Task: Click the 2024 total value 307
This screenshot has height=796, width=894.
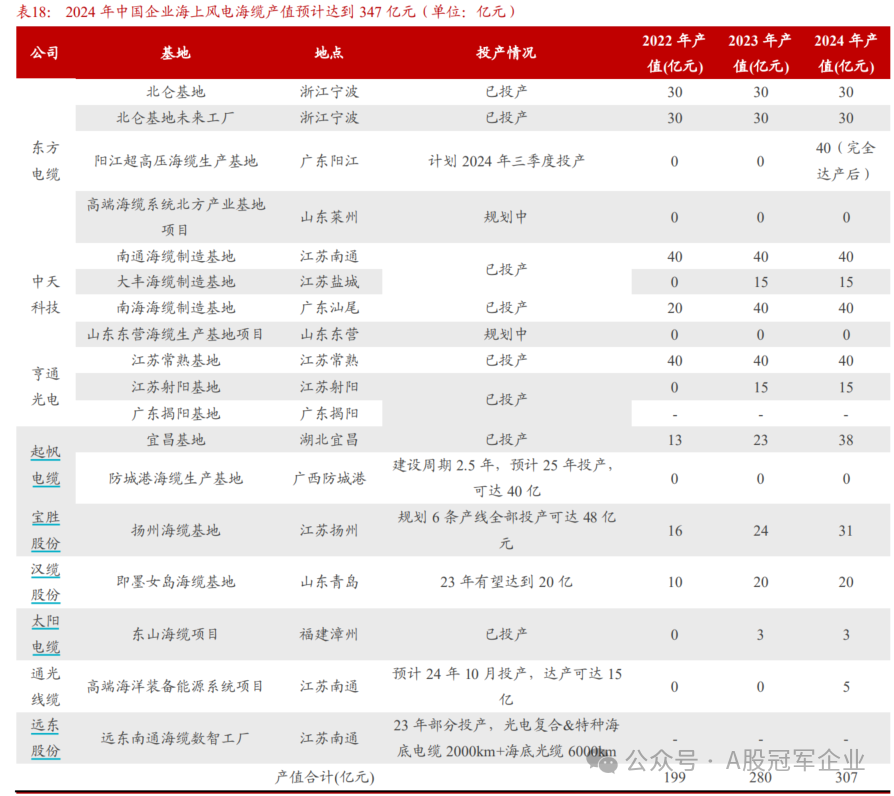Action: (x=846, y=777)
